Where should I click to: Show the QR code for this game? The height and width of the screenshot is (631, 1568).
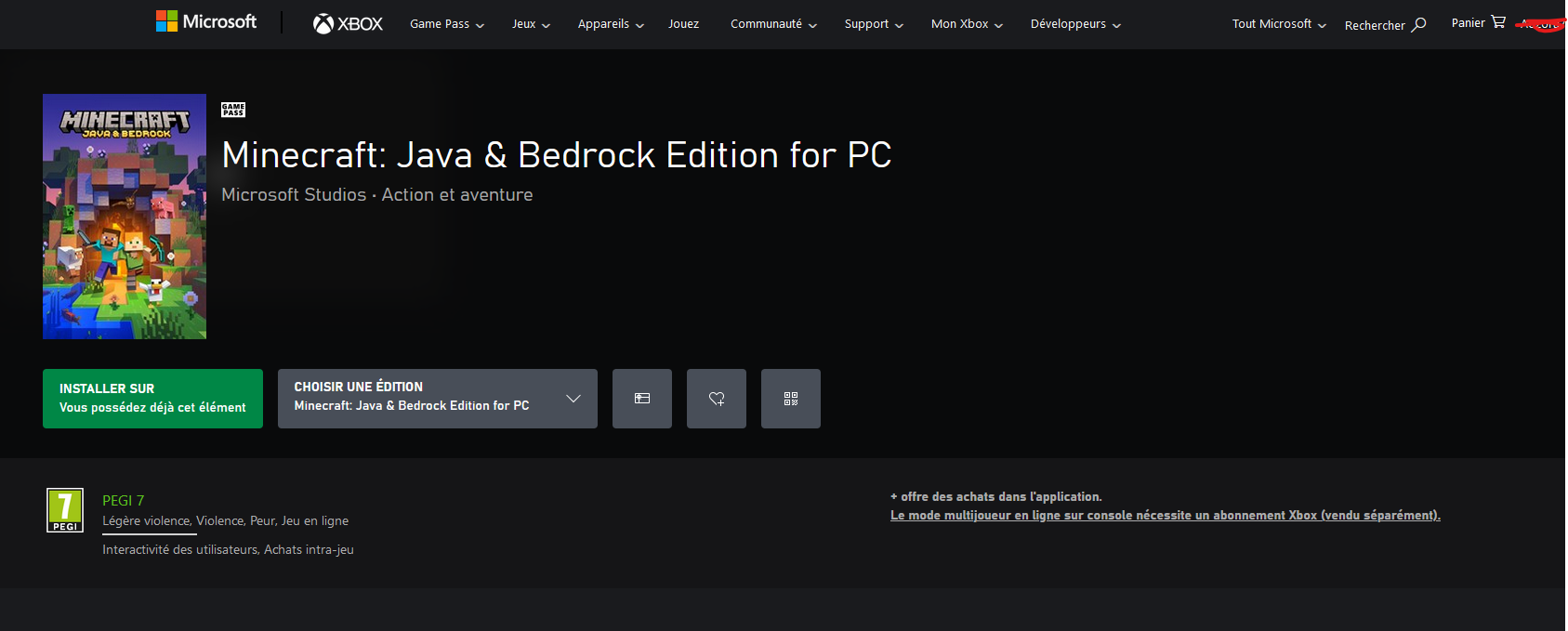point(791,399)
